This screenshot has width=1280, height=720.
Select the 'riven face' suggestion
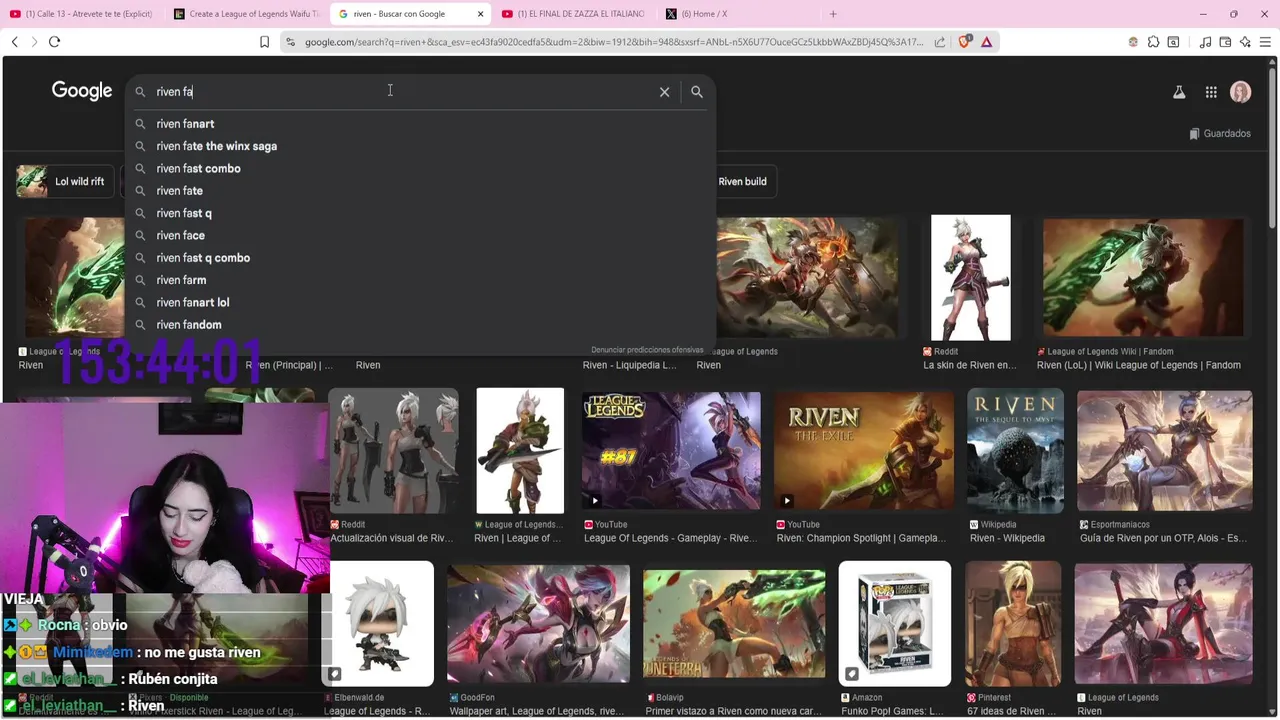click(420, 235)
